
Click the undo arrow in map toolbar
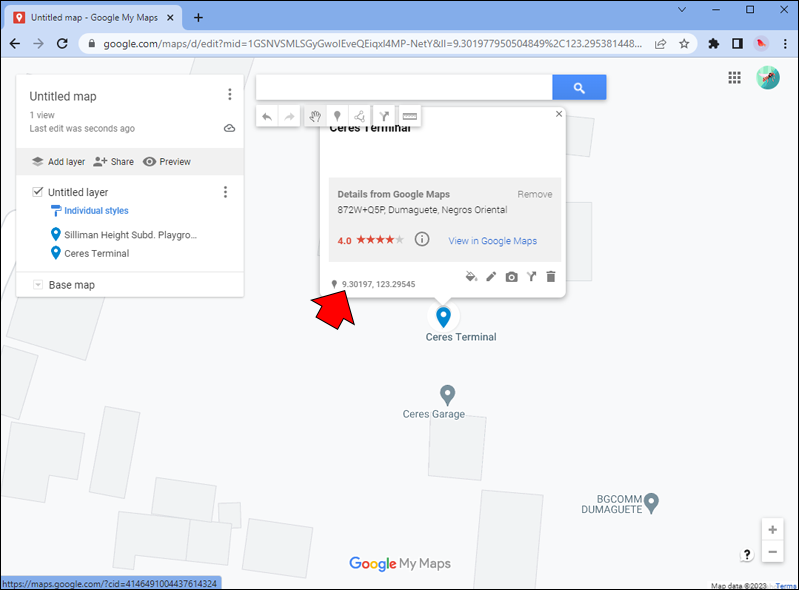pyautogui.click(x=267, y=117)
